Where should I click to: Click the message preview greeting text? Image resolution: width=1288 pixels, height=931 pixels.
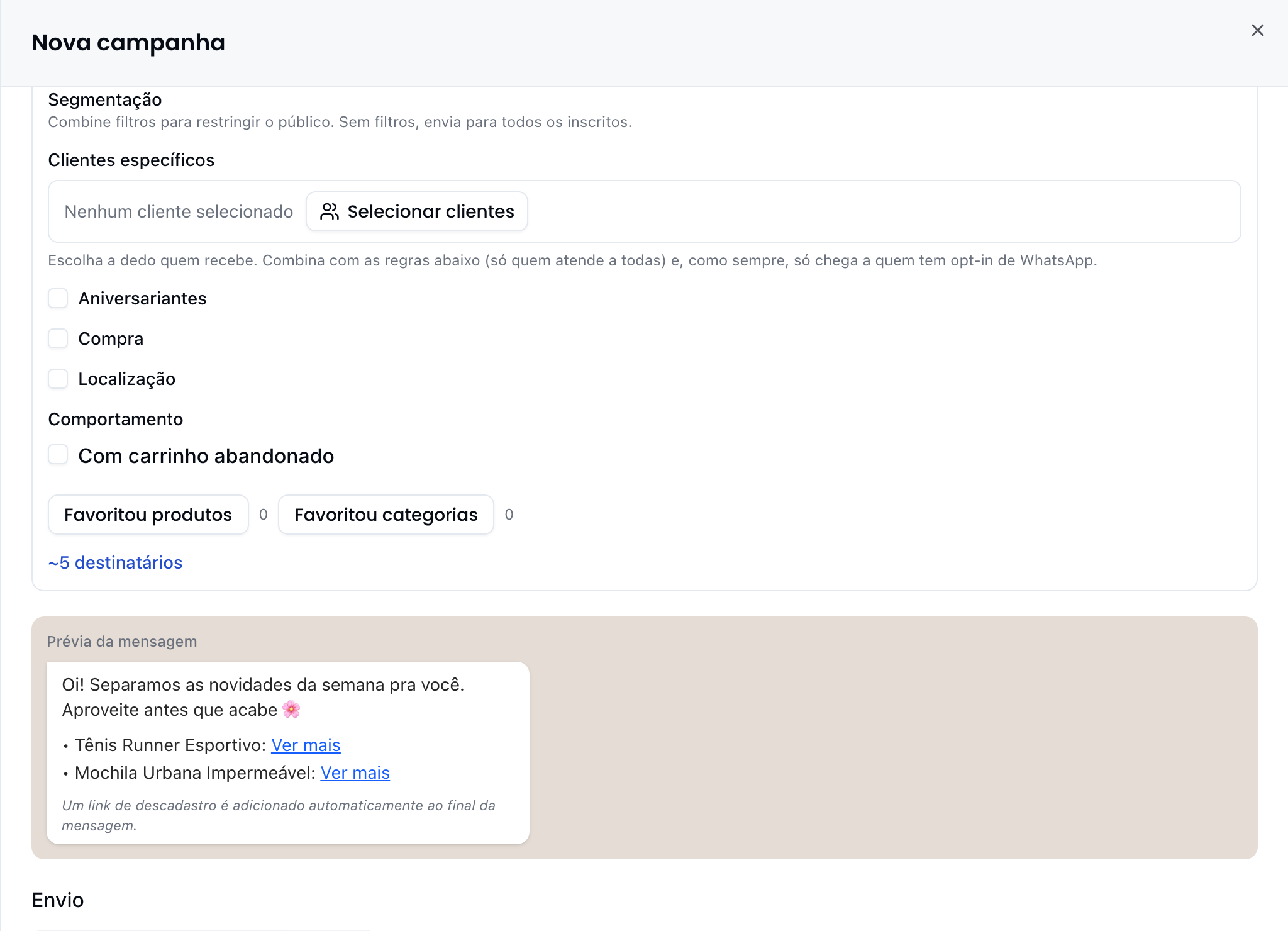[x=263, y=697]
